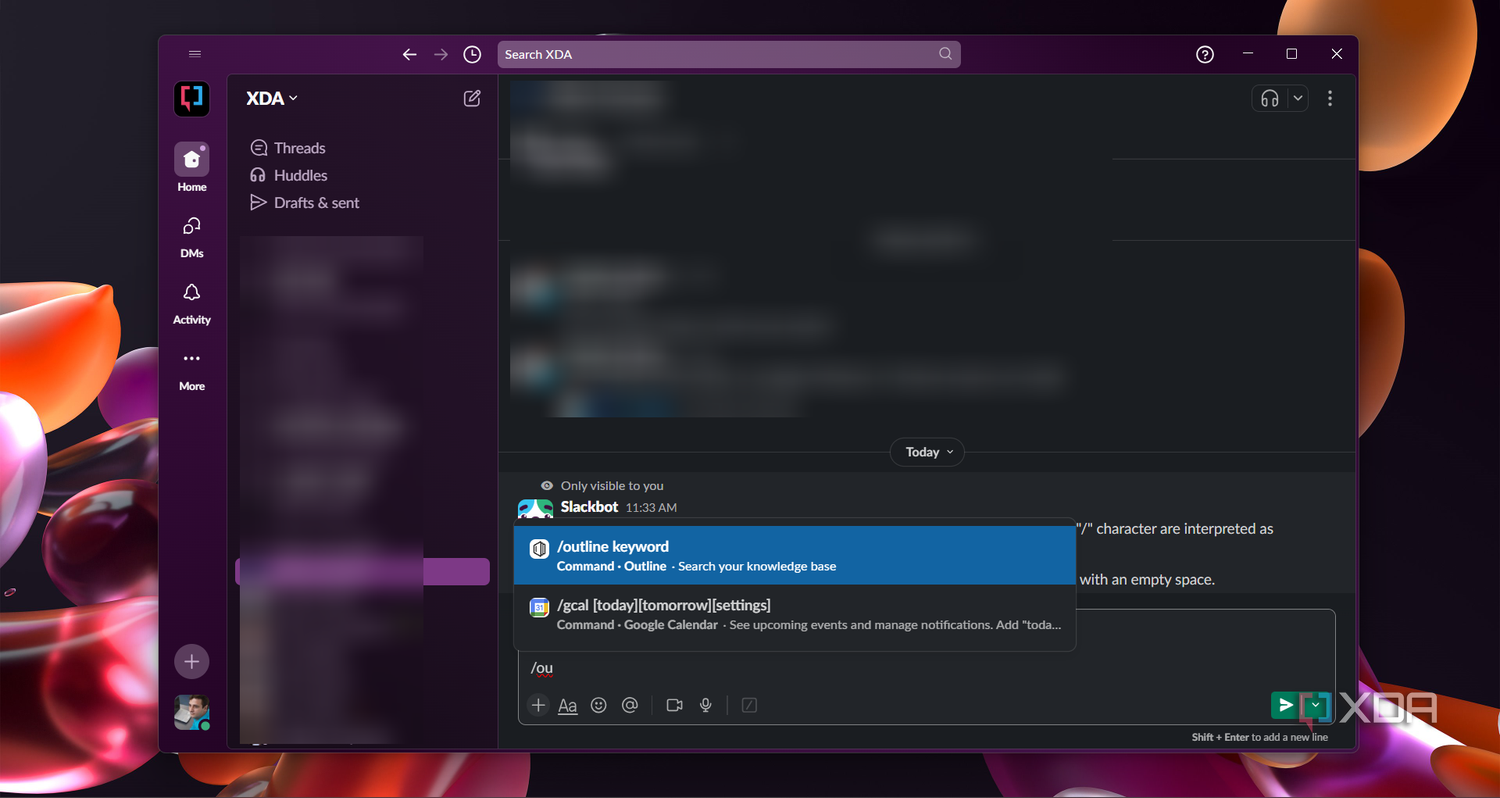
Task: Go forward with the right arrow
Action: 441,55
